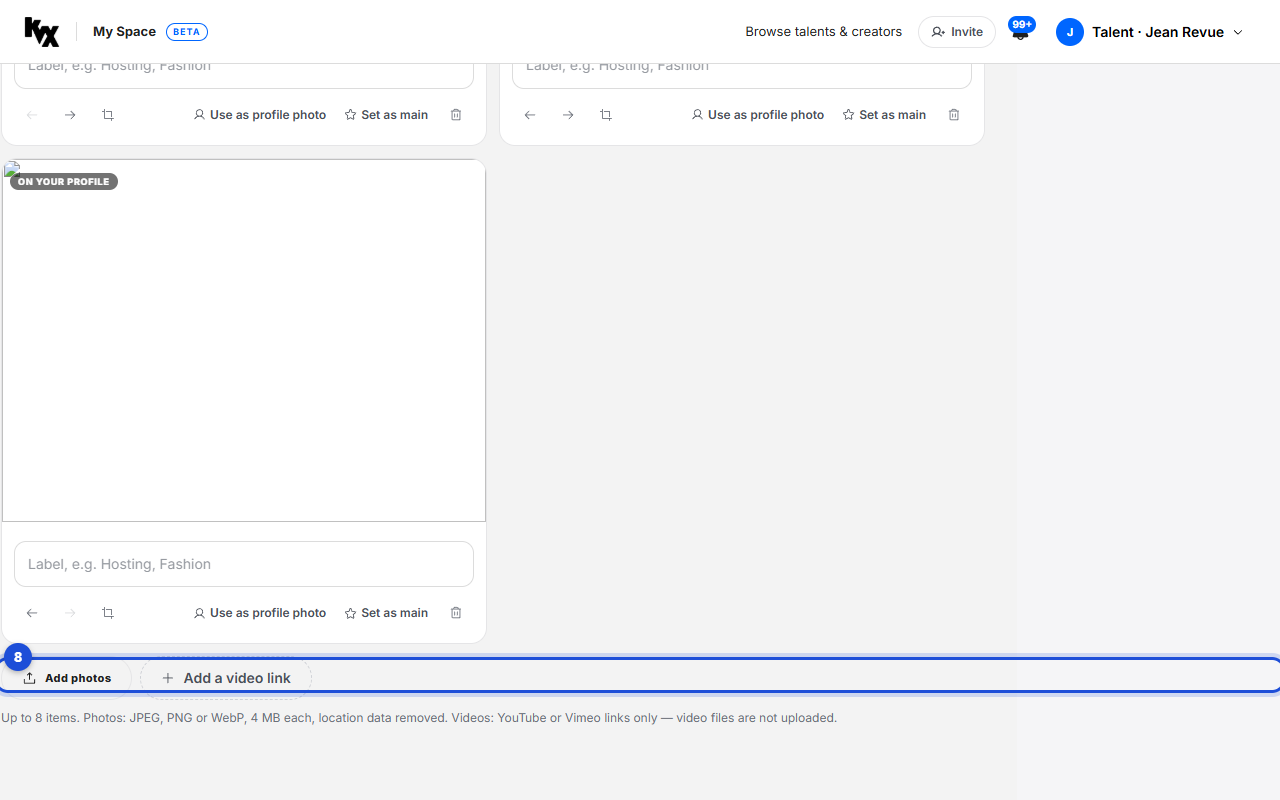Click left arrow on the top-left photo card

coord(32,115)
